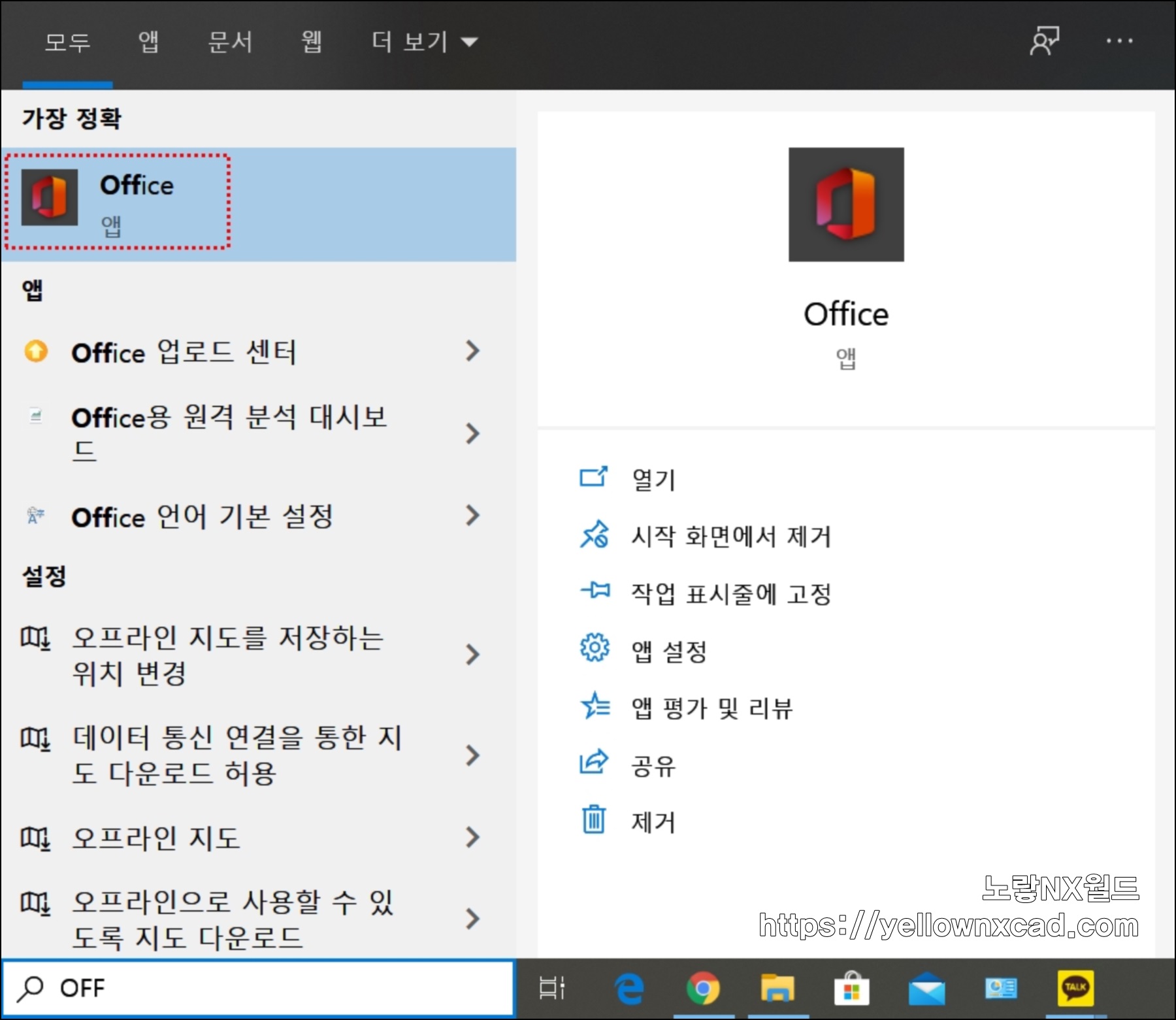Click the gear icon beside 앱 설정
This screenshot has height=1020, width=1176.
point(595,648)
